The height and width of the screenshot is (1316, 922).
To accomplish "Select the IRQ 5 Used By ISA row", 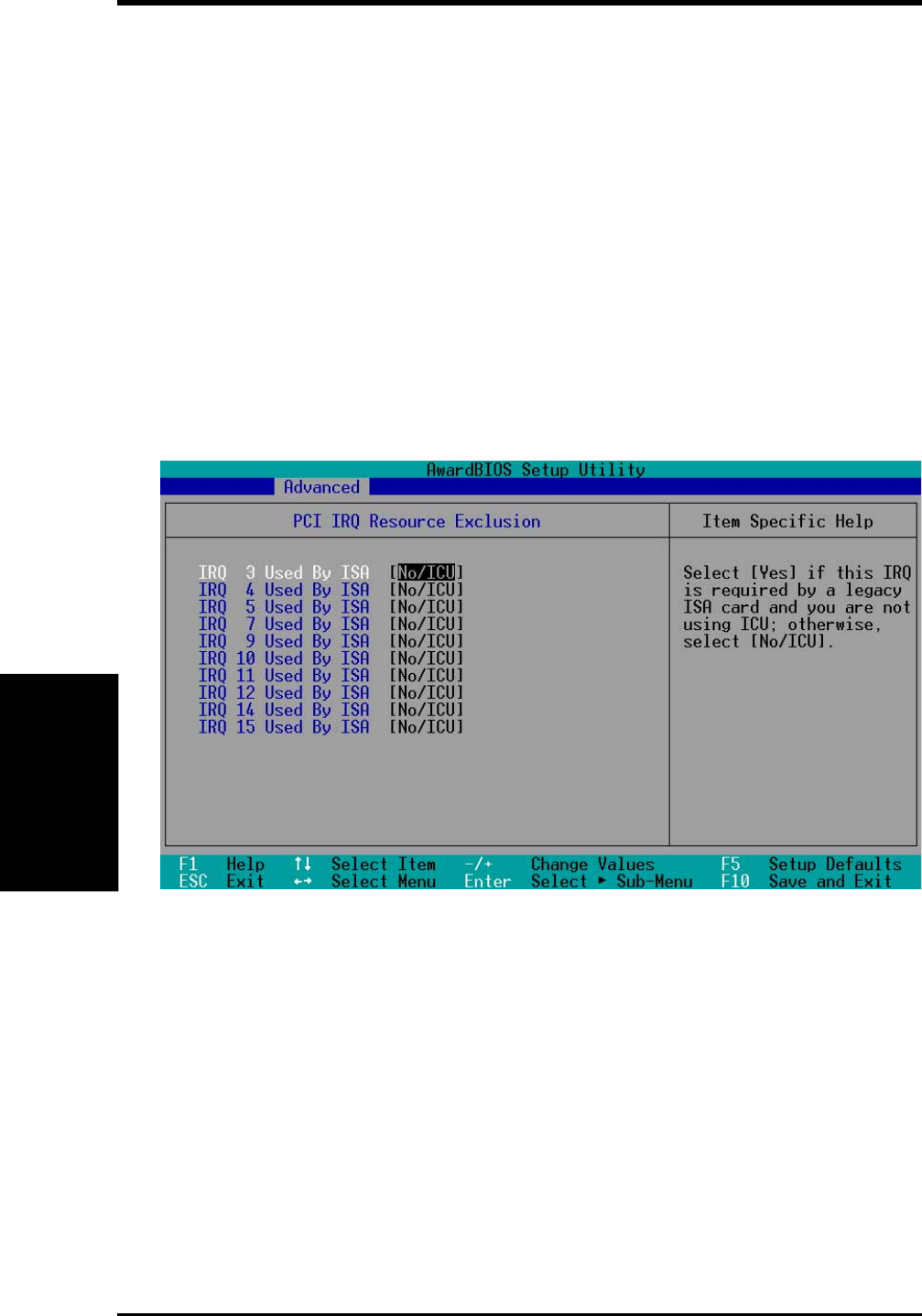I will coord(331,607).
